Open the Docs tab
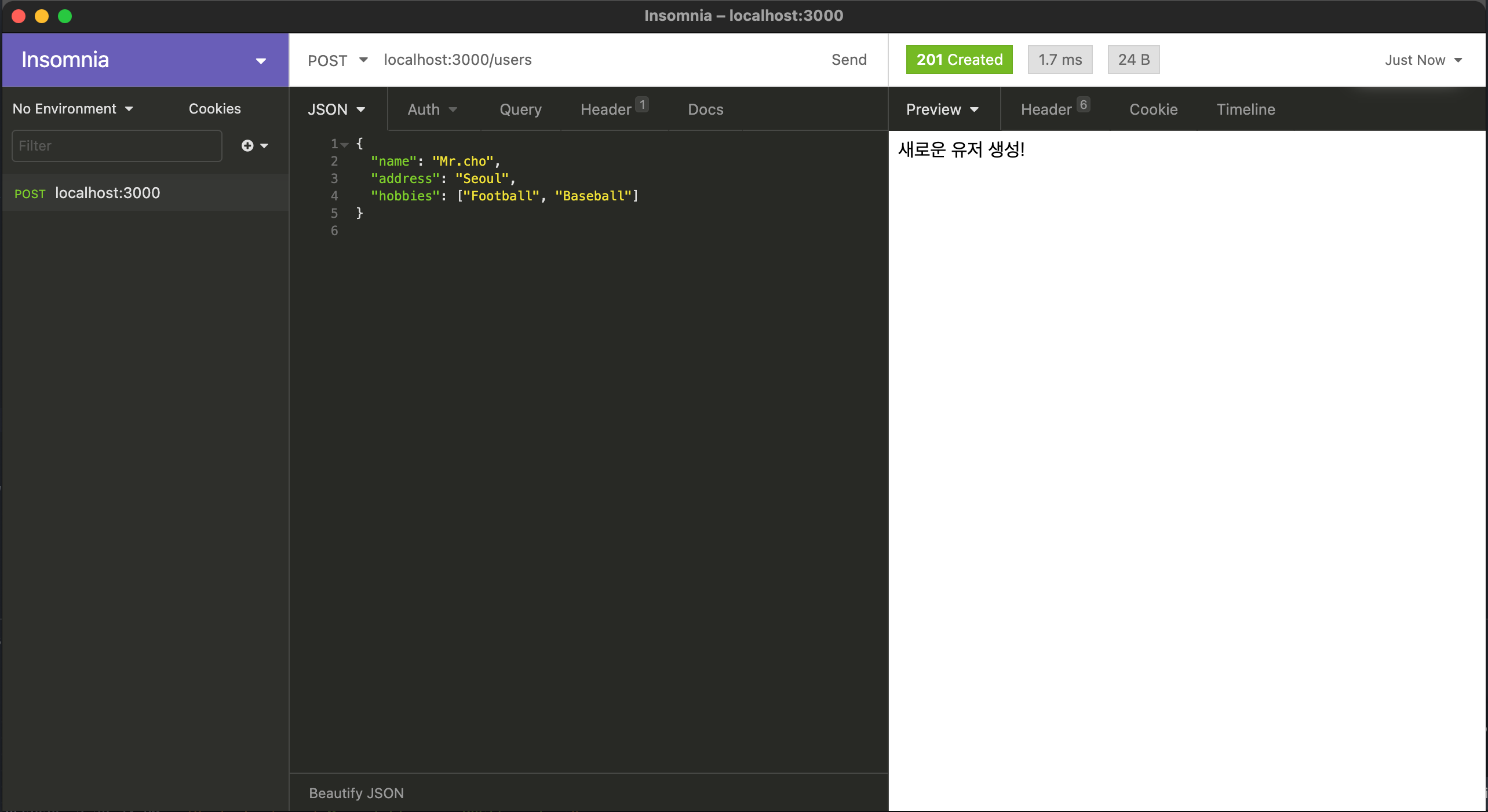The image size is (1488, 812). pos(705,109)
